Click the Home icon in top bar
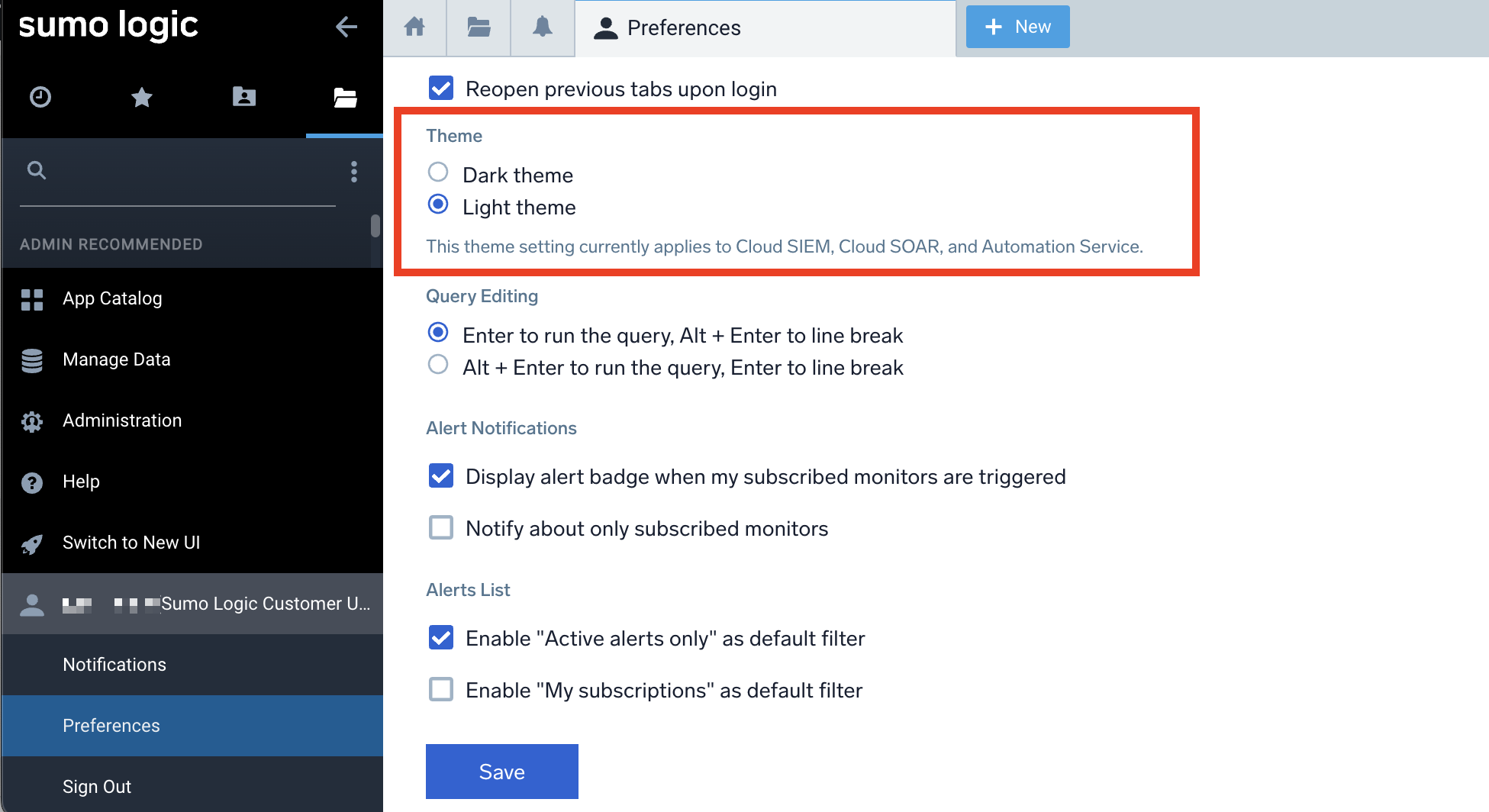 (x=414, y=27)
